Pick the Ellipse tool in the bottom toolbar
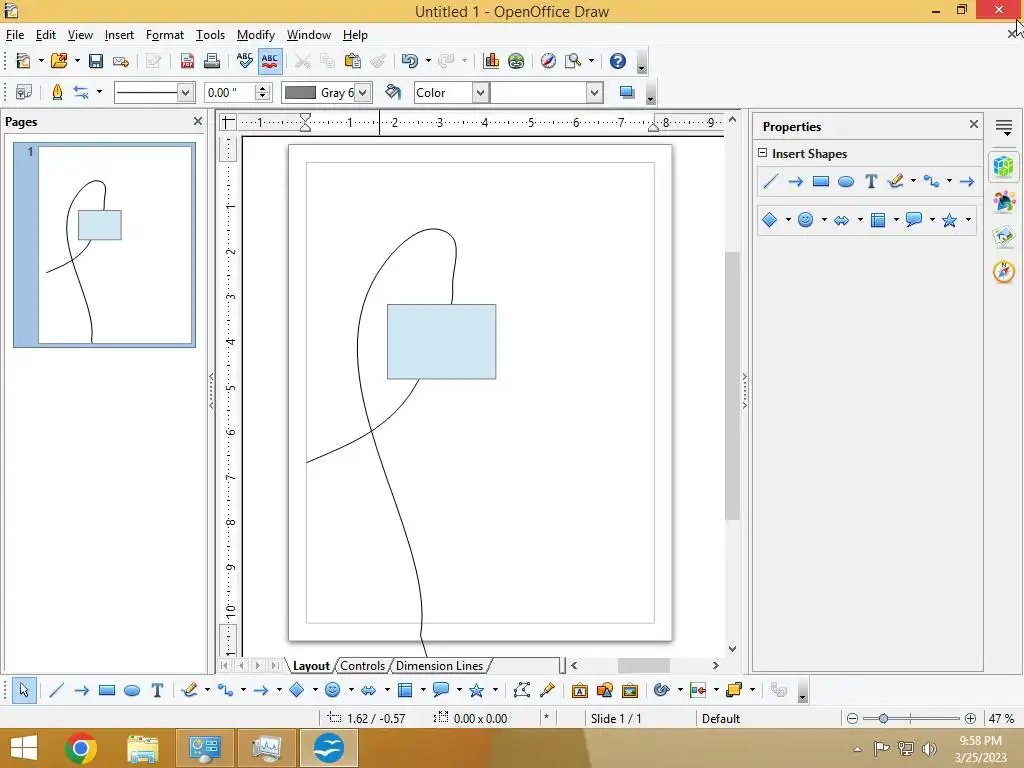The height and width of the screenshot is (768, 1024). click(x=131, y=690)
